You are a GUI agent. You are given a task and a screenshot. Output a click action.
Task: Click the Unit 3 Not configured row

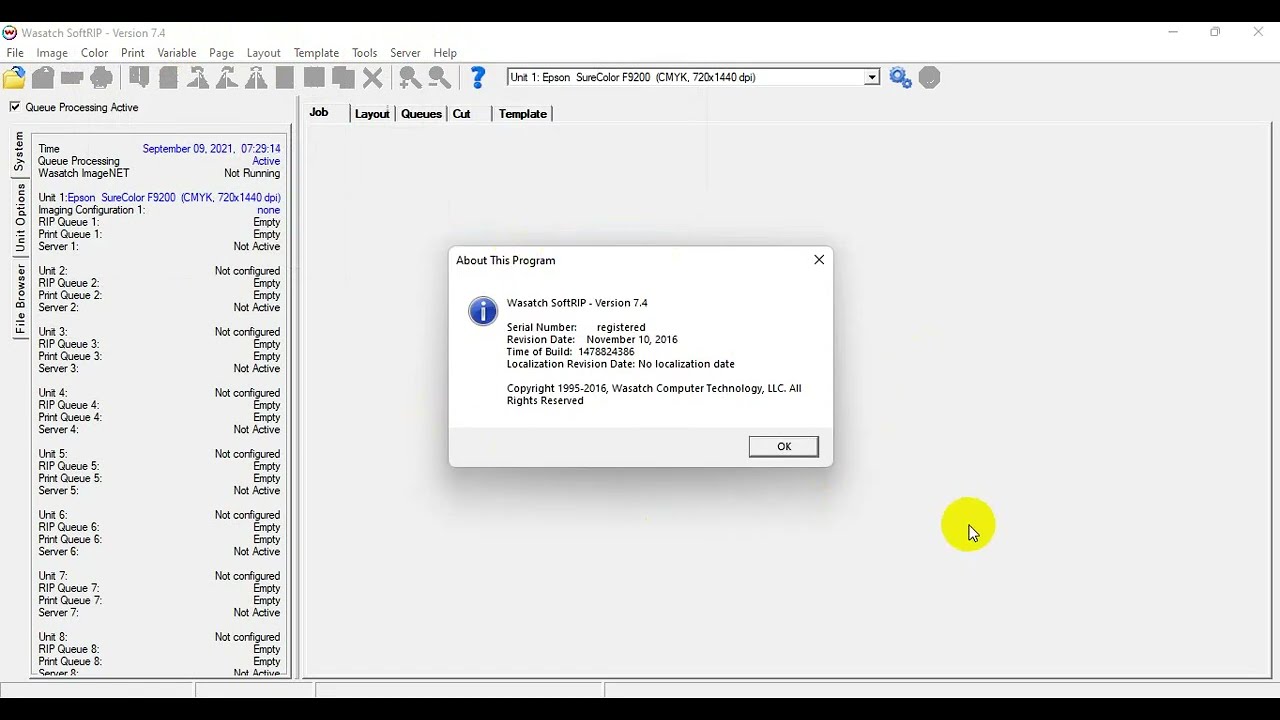(159, 332)
